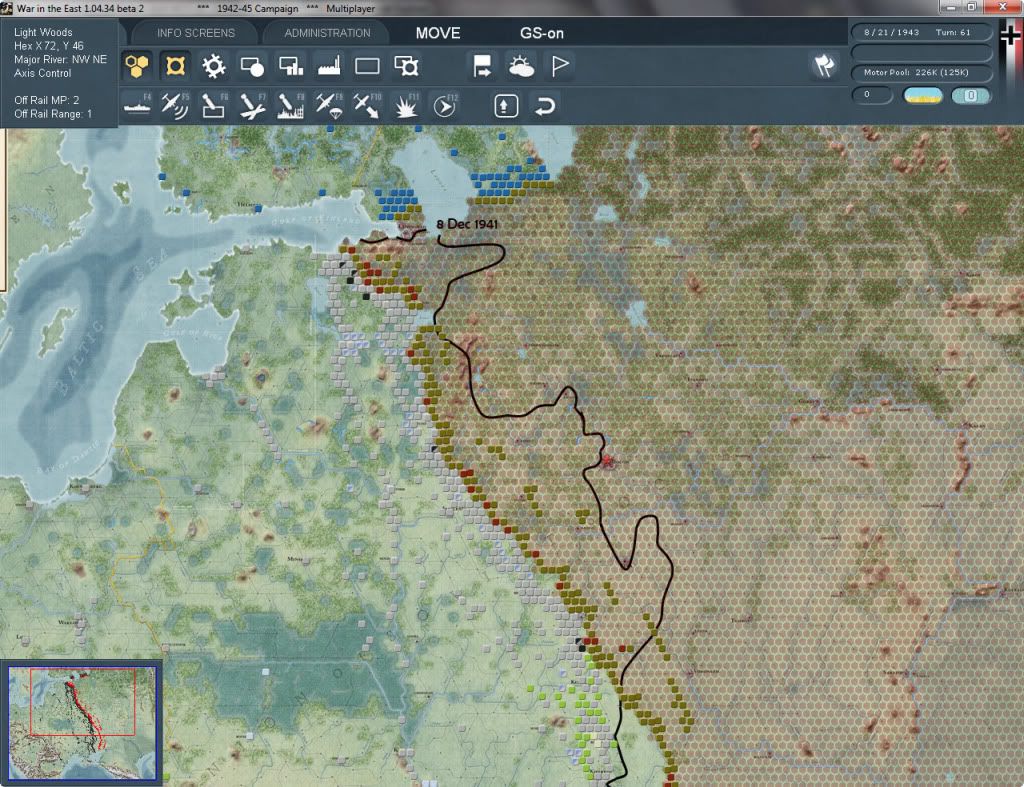Click the Light Woods terrain label
The width and height of the screenshot is (1024, 787).
click(x=43, y=32)
